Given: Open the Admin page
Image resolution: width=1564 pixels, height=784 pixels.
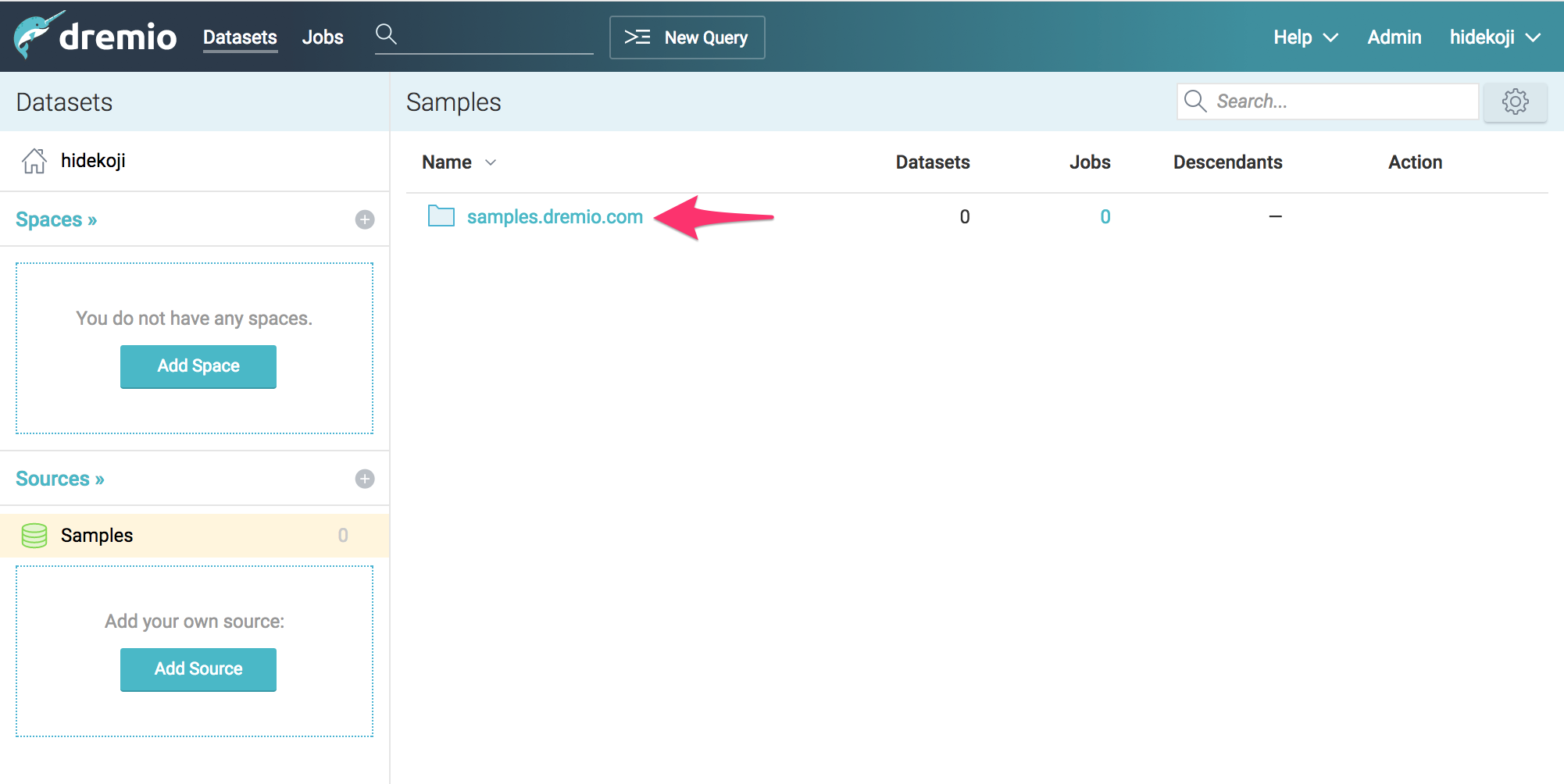Looking at the screenshot, I should click(x=1394, y=37).
